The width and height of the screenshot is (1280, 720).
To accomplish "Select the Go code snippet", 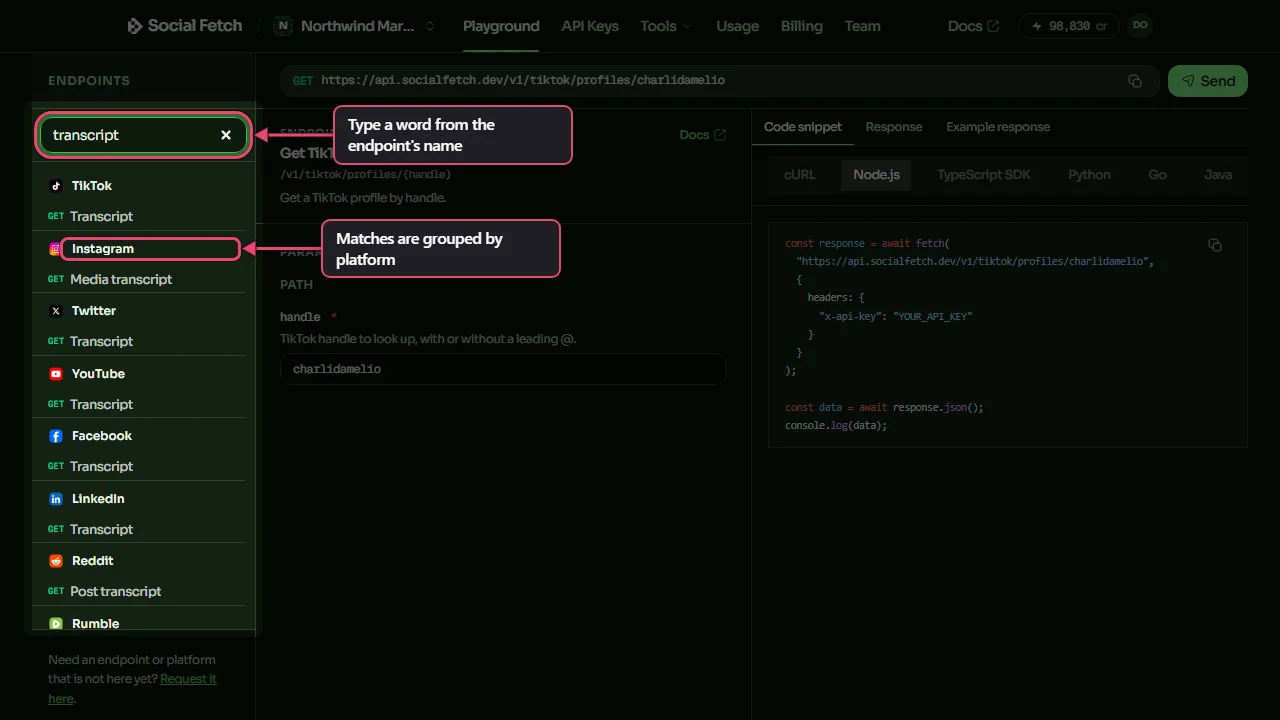I will pos(1157,174).
